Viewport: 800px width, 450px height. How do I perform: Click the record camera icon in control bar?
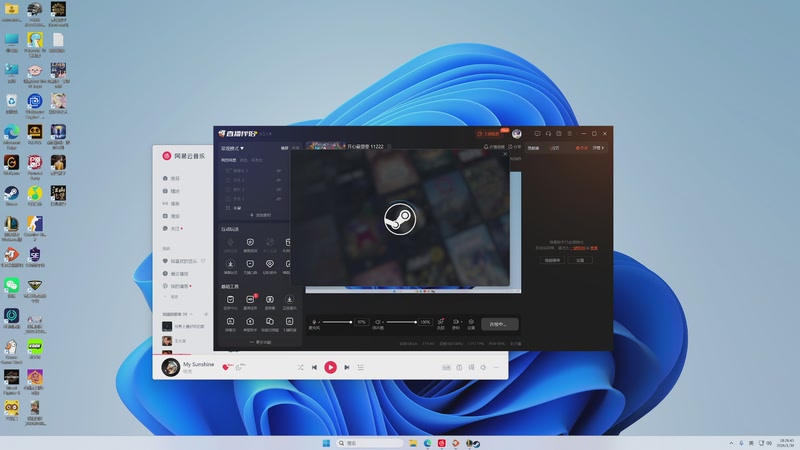pos(456,322)
